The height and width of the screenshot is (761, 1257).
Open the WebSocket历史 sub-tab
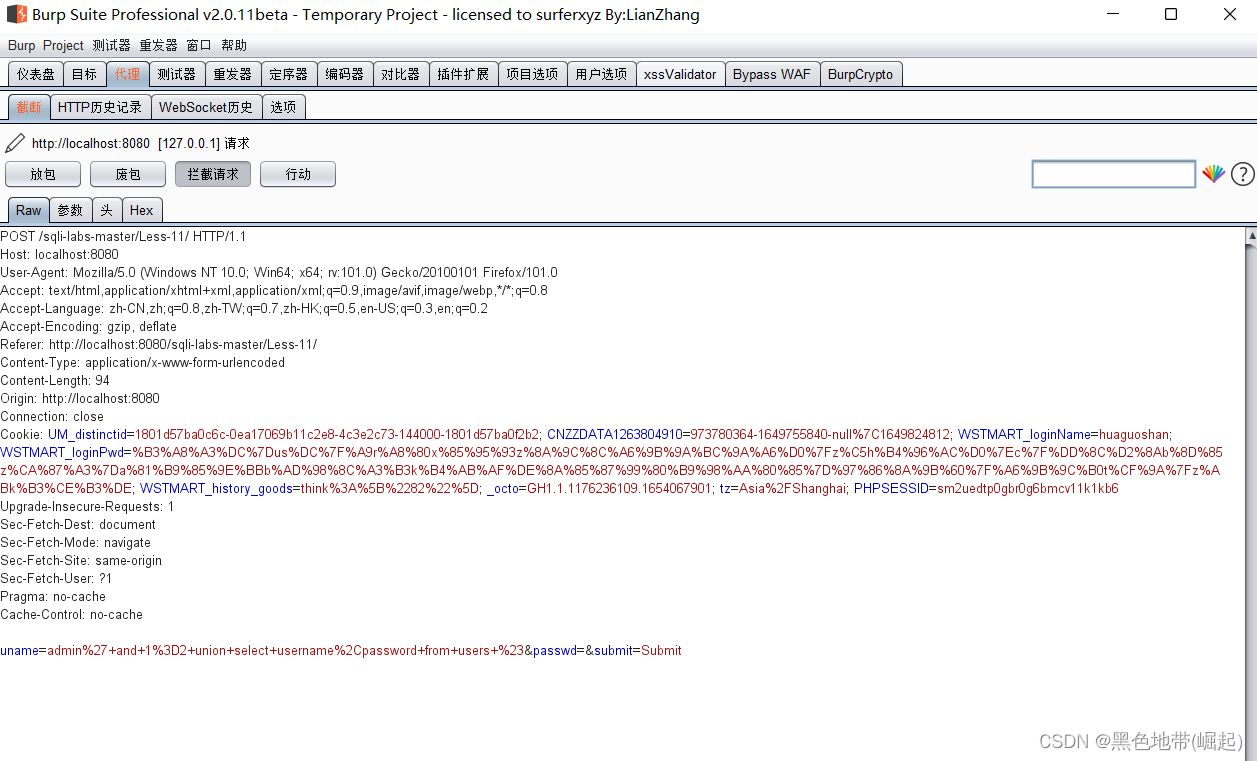point(206,107)
